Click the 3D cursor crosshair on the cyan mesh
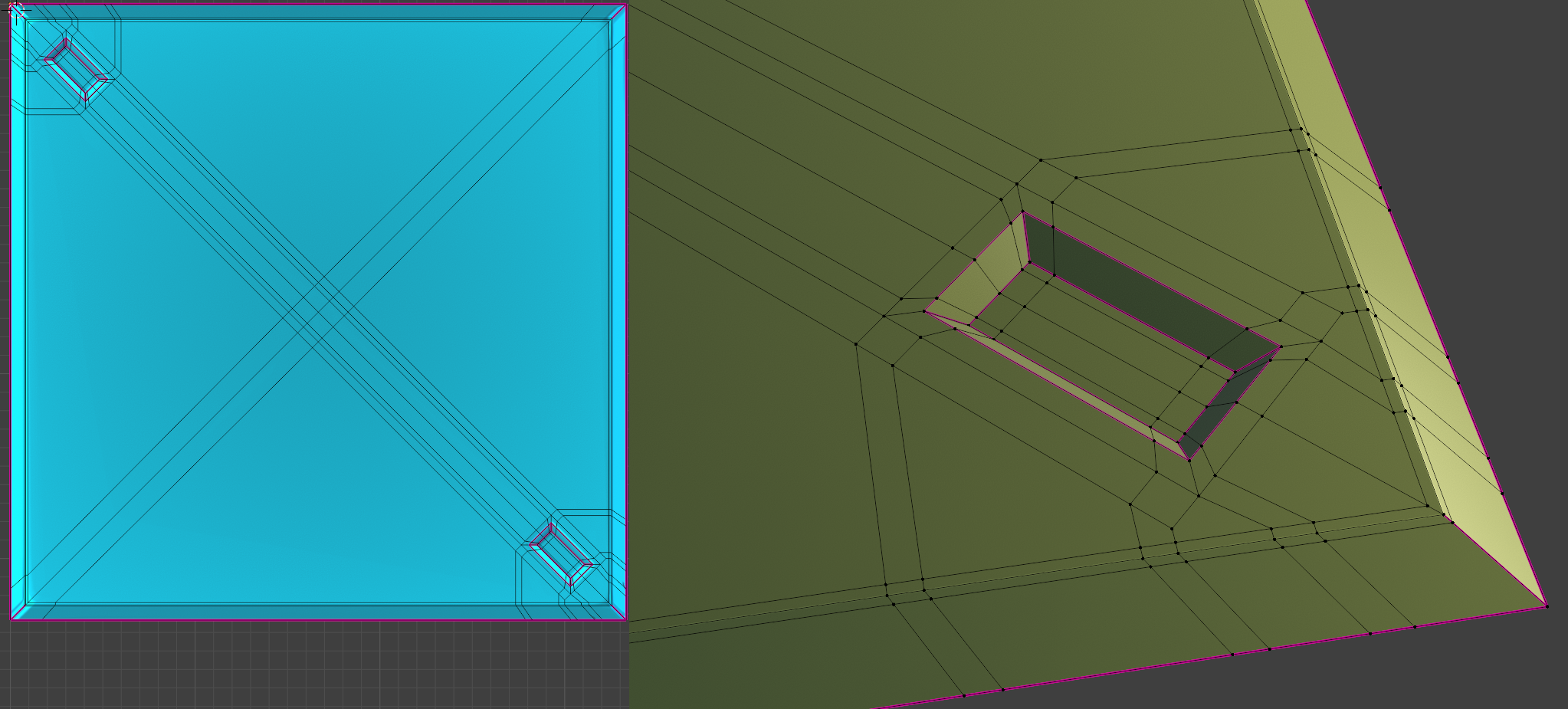The height and width of the screenshot is (709, 1568). click(16, 9)
